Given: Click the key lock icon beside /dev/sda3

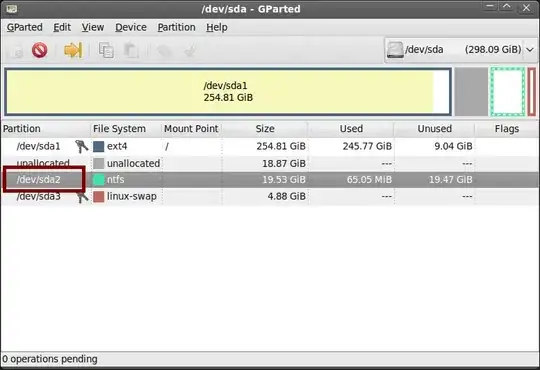Looking at the screenshot, I should click(x=82, y=197).
